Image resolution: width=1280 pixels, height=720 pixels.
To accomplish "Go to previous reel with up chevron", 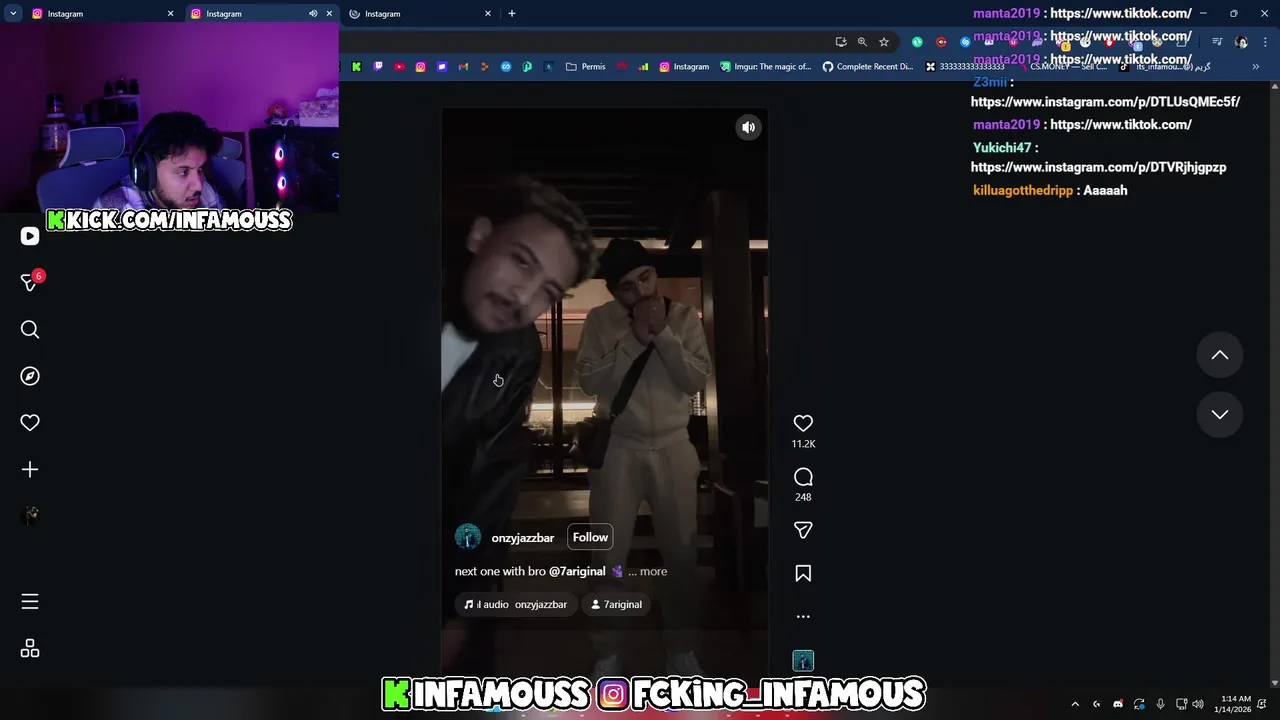I will pyautogui.click(x=1220, y=355).
